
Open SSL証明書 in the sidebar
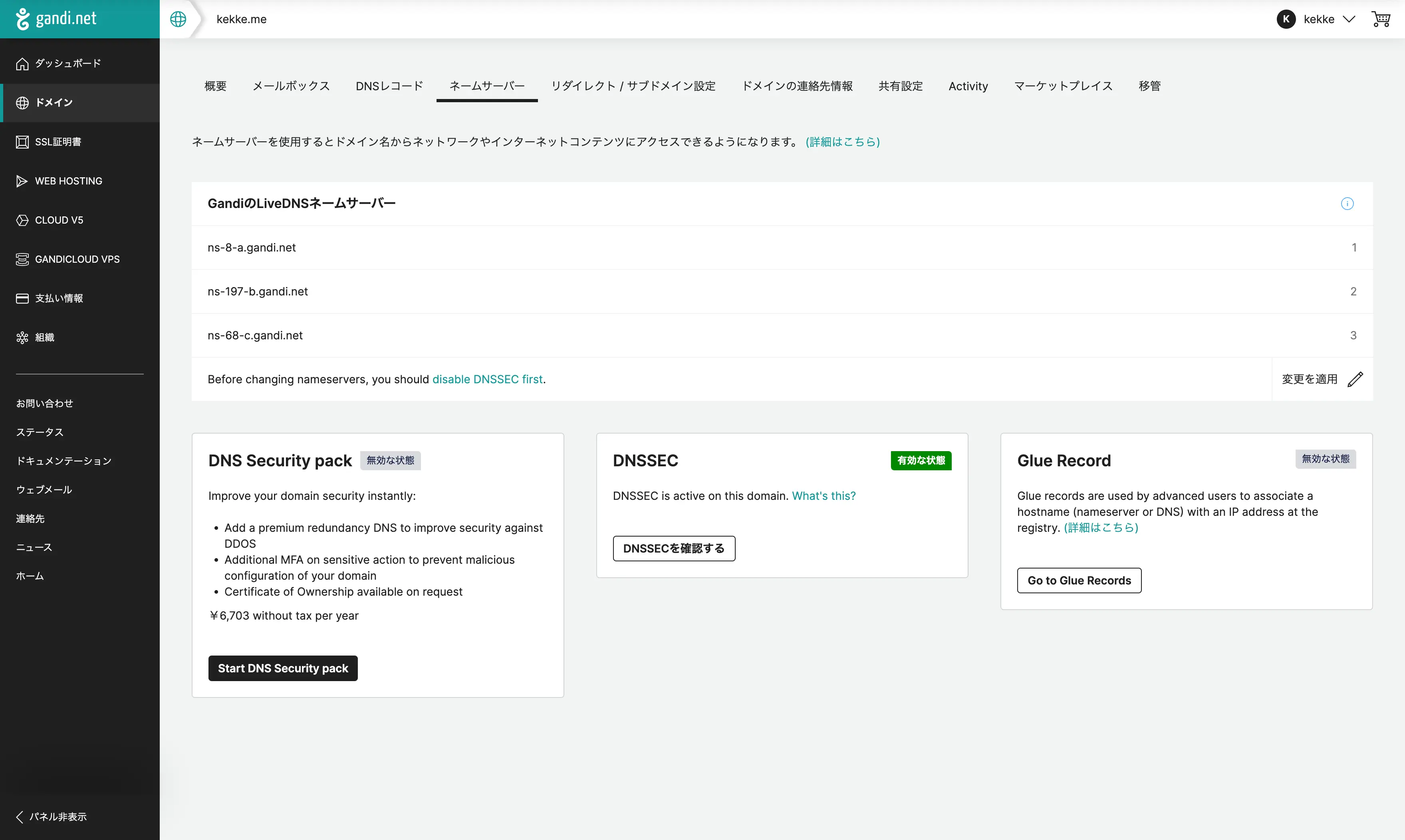pyautogui.click(x=80, y=141)
